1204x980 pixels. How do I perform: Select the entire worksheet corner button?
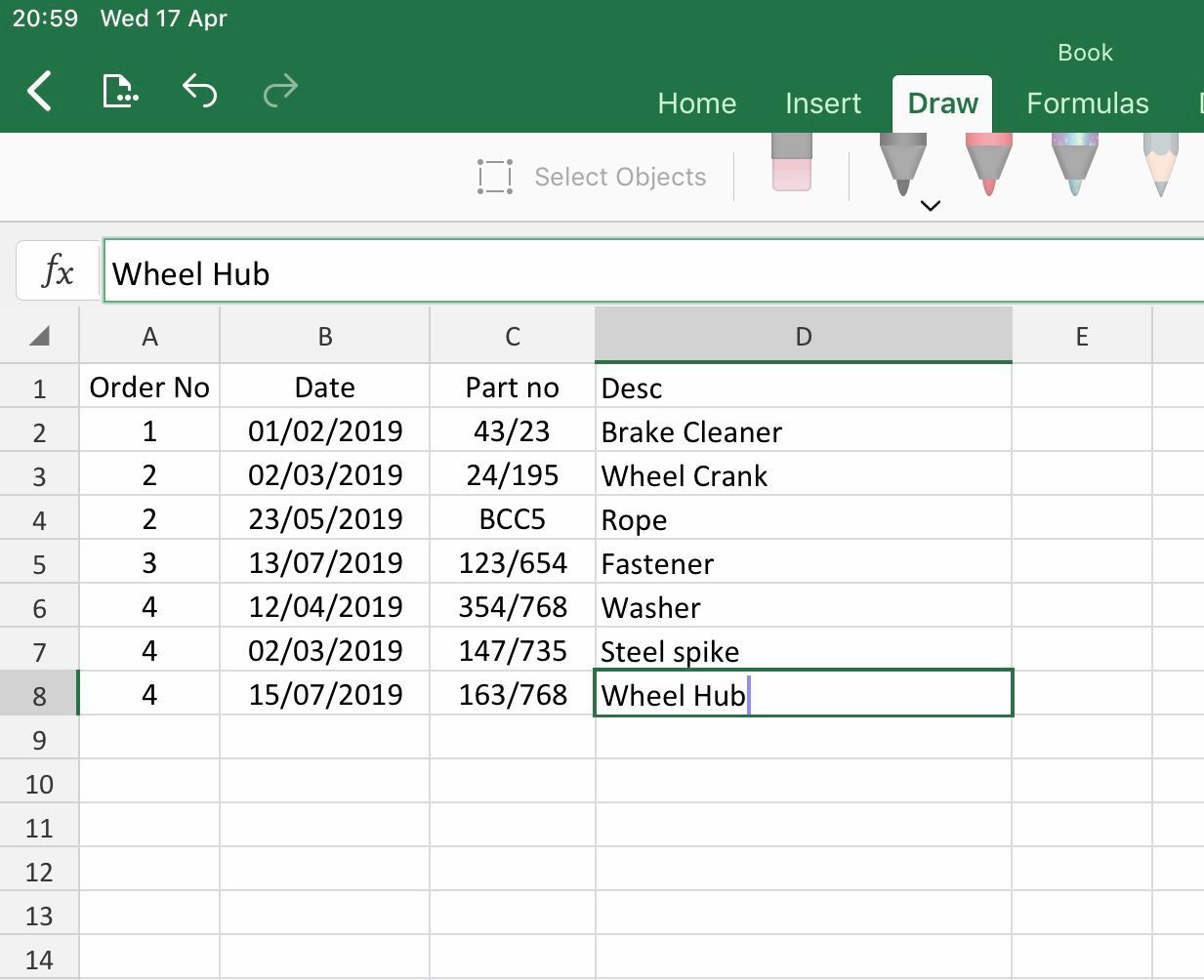click(39, 335)
